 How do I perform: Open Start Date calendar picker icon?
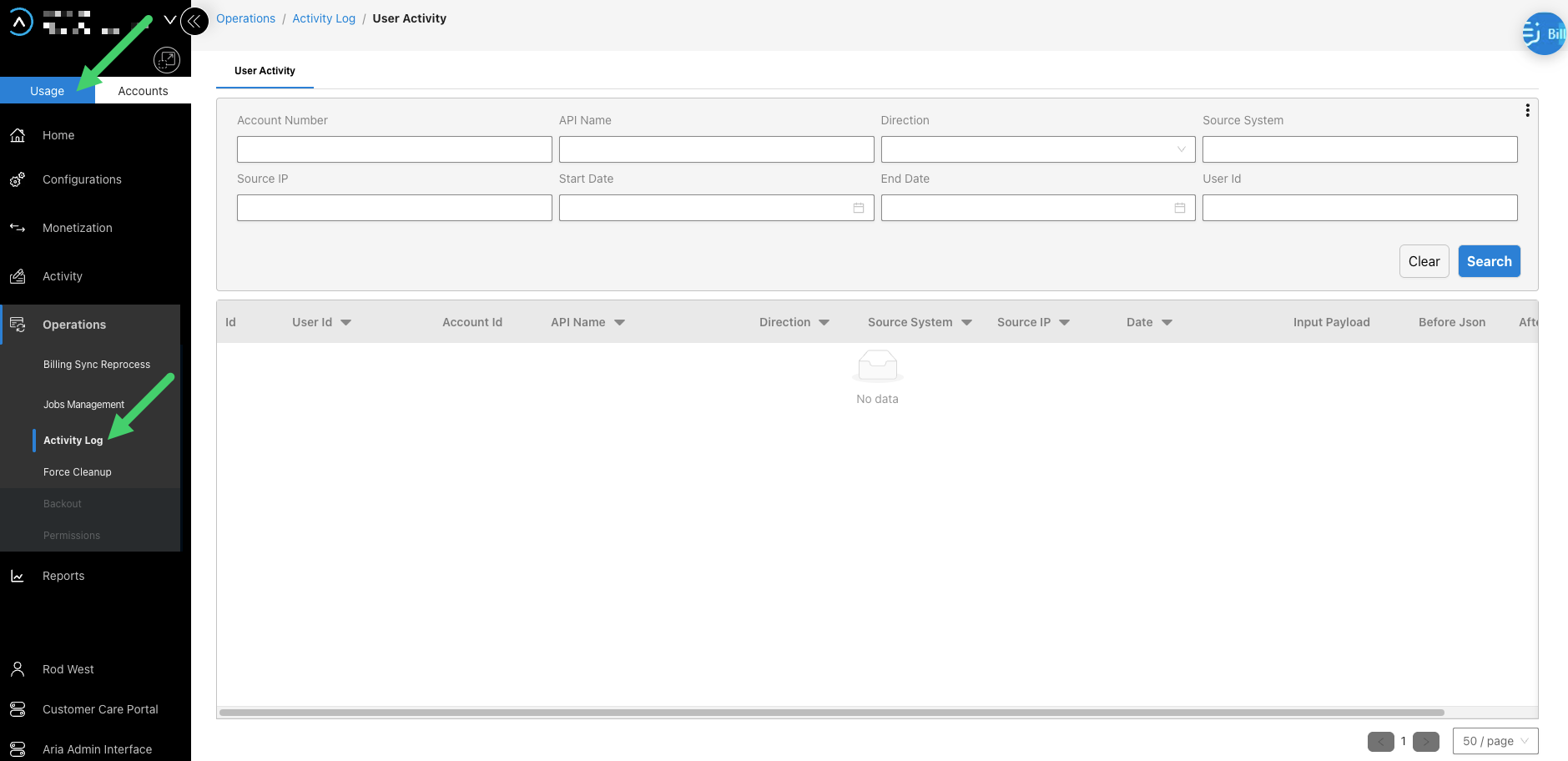(859, 208)
